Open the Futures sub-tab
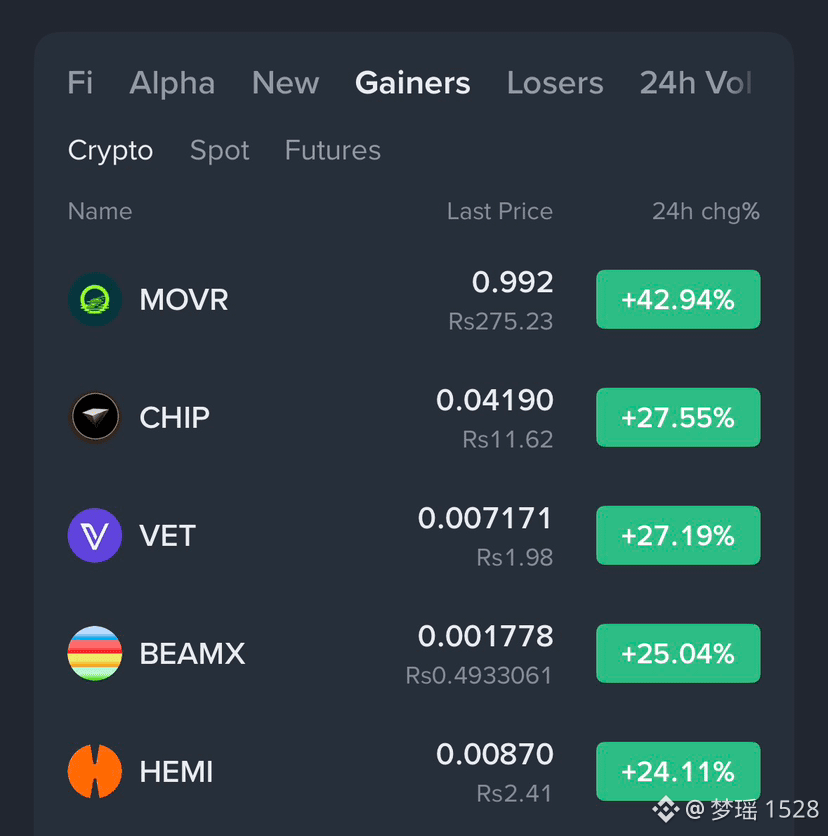Viewport: 828px width, 836px height. 333,150
